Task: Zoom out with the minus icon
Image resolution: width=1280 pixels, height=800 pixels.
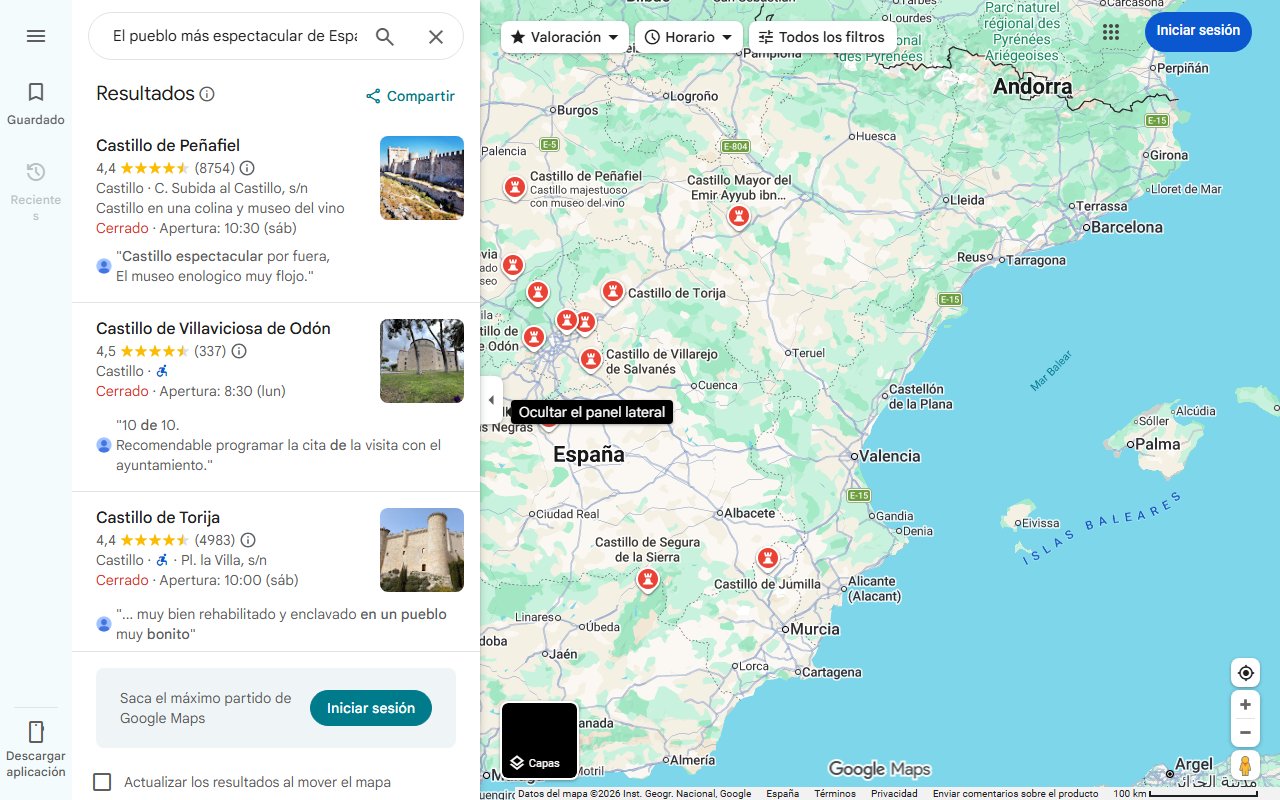Action: pos(1245,732)
